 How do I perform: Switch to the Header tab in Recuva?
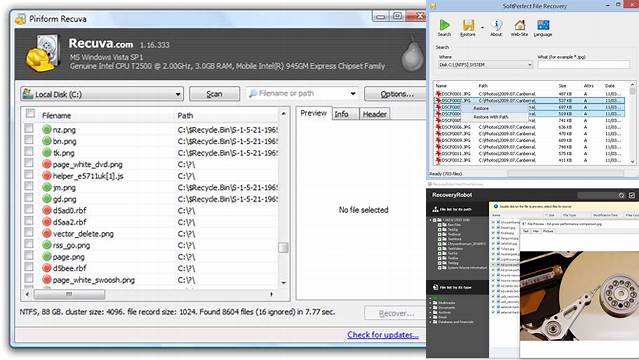[375, 114]
